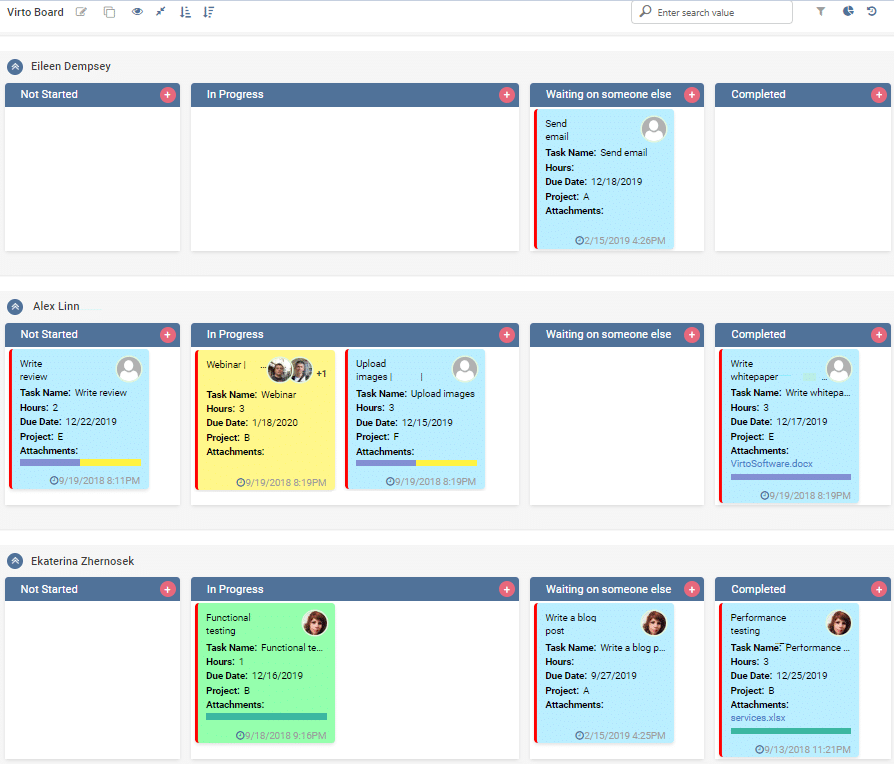Click Ekaterina's Waiting on someone else header
Image resolution: width=894 pixels, height=764 pixels.
(617, 589)
